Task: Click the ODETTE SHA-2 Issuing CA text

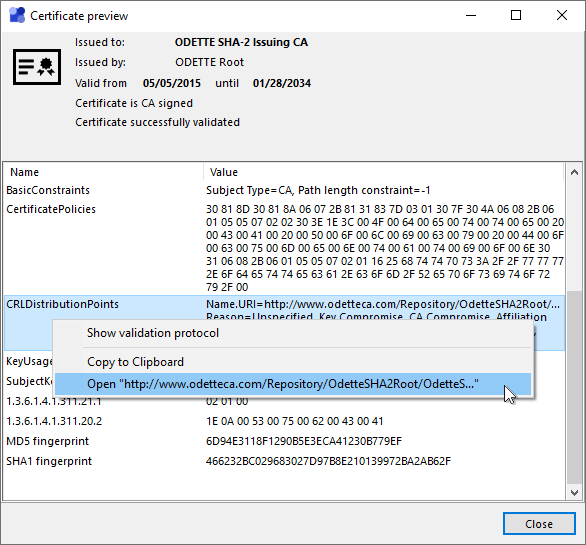Action: click(x=241, y=42)
